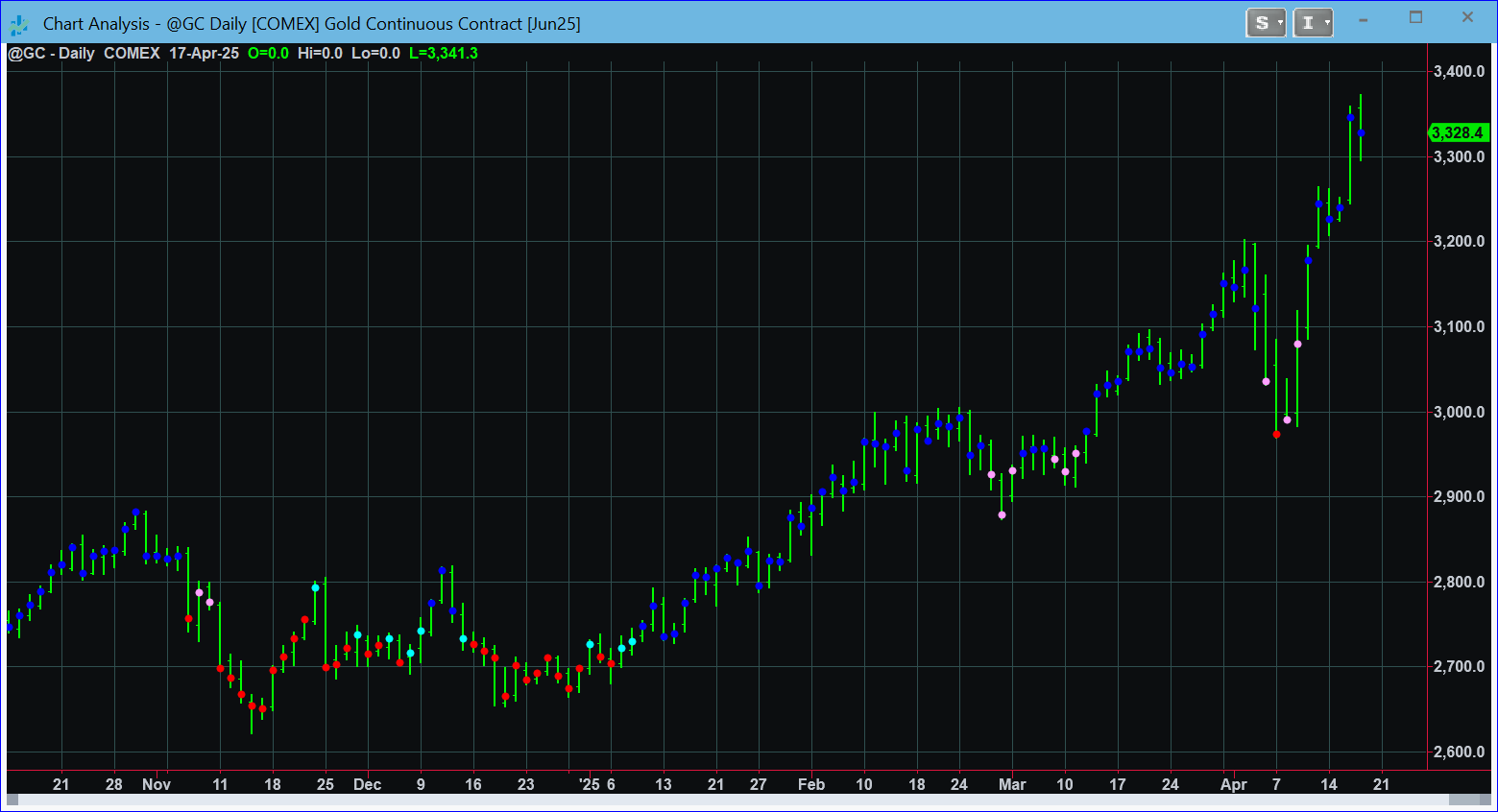
Task: Click the 3,400.0 price axis label
Action: (x=1459, y=72)
